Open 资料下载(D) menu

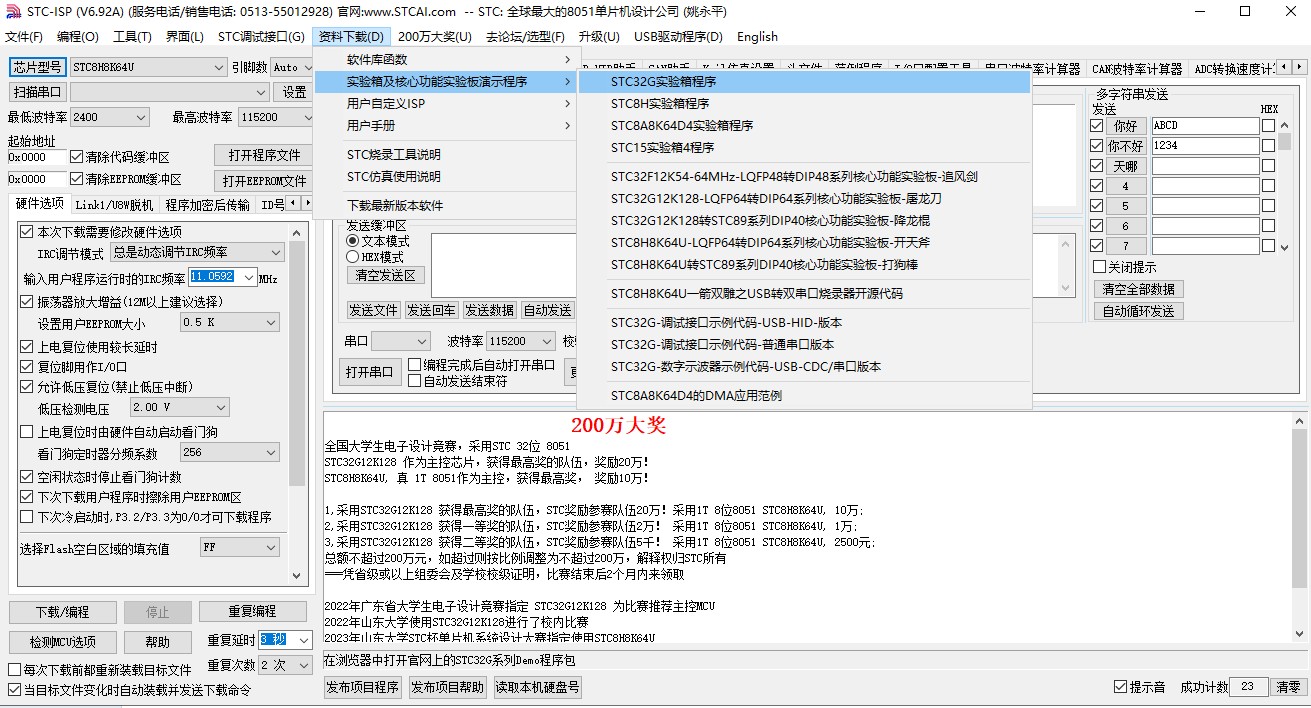pyautogui.click(x=351, y=37)
